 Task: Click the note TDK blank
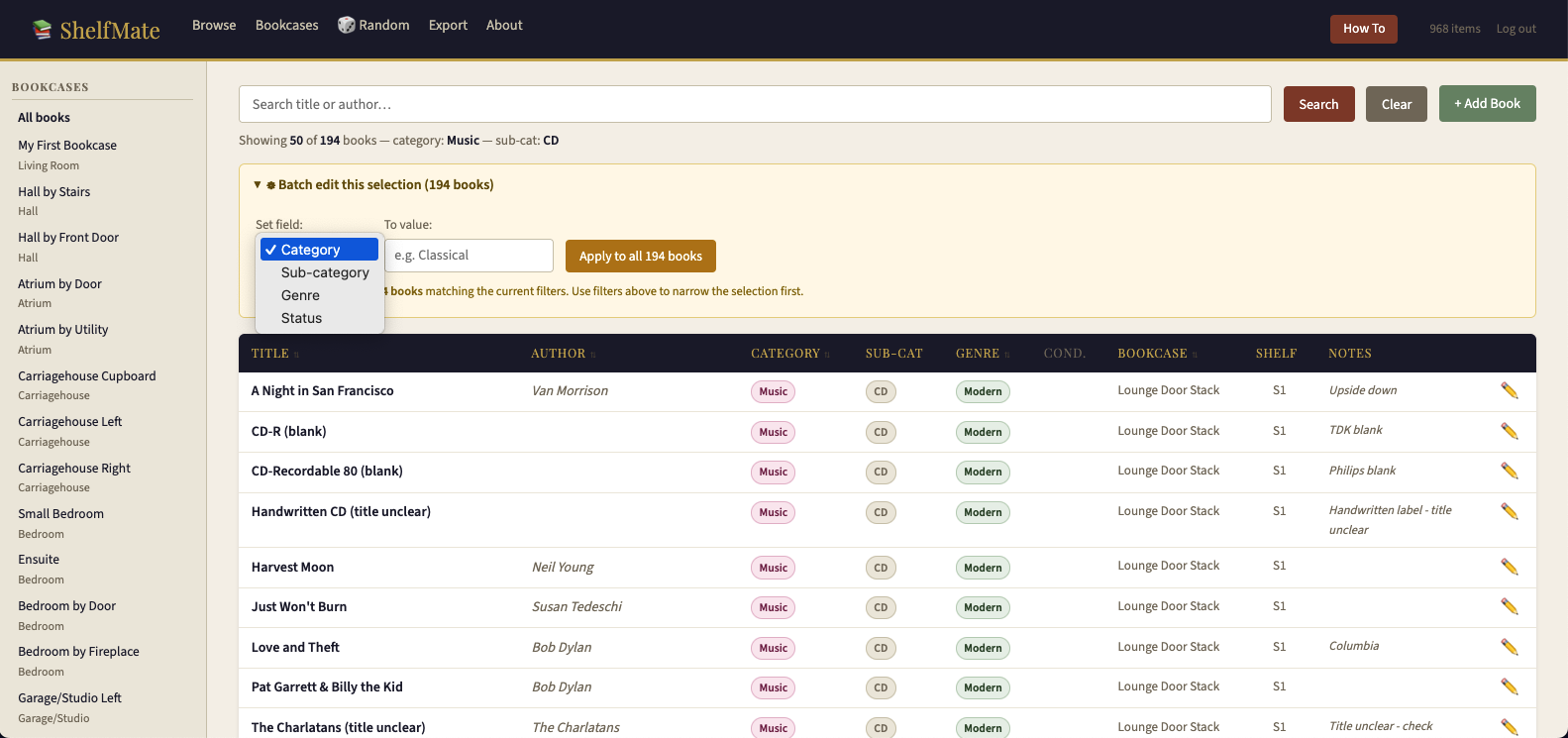pyautogui.click(x=1355, y=430)
